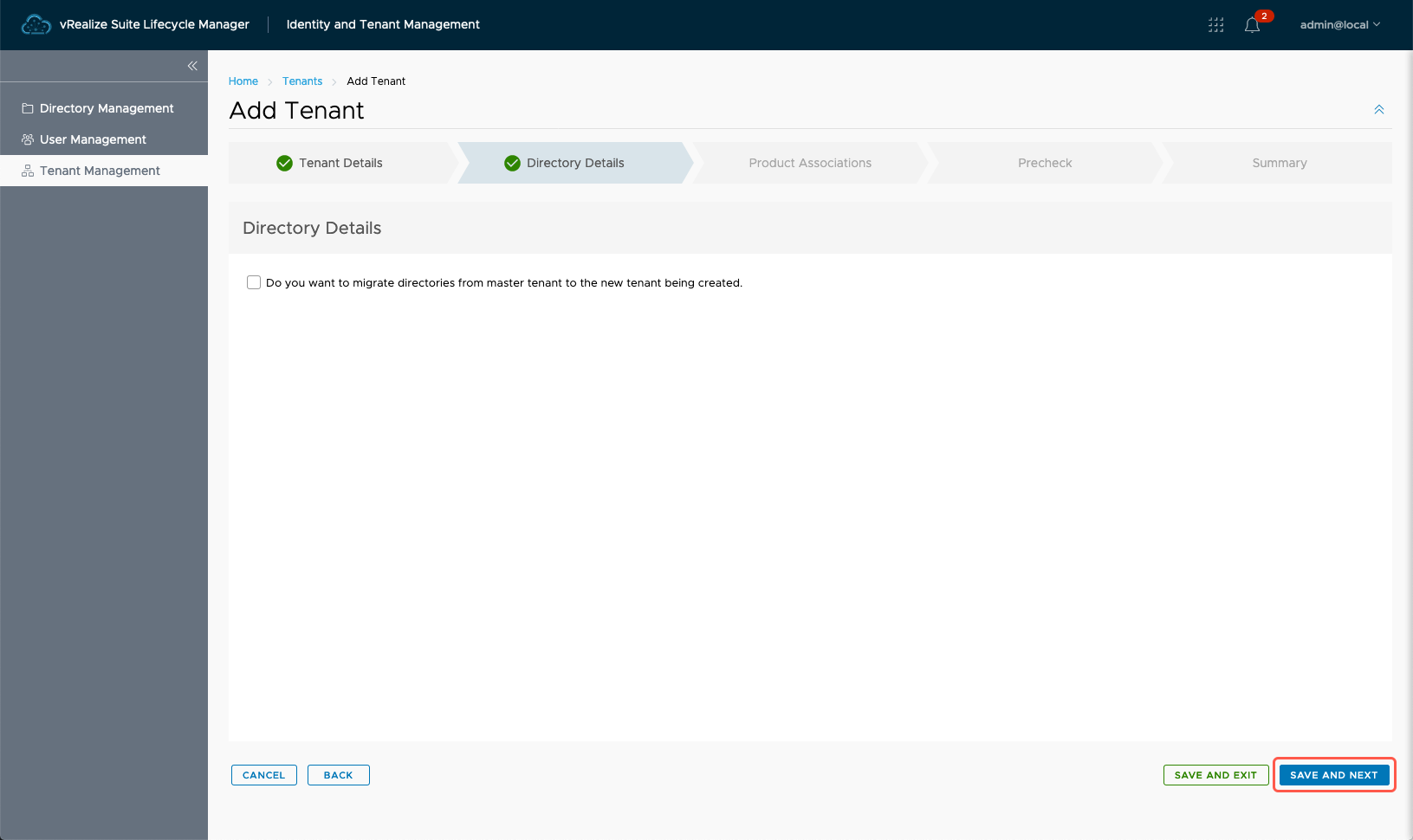This screenshot has width=1413, height=840.
Task: Open the apps grid launcher icon
Action: click(1215, 25)
